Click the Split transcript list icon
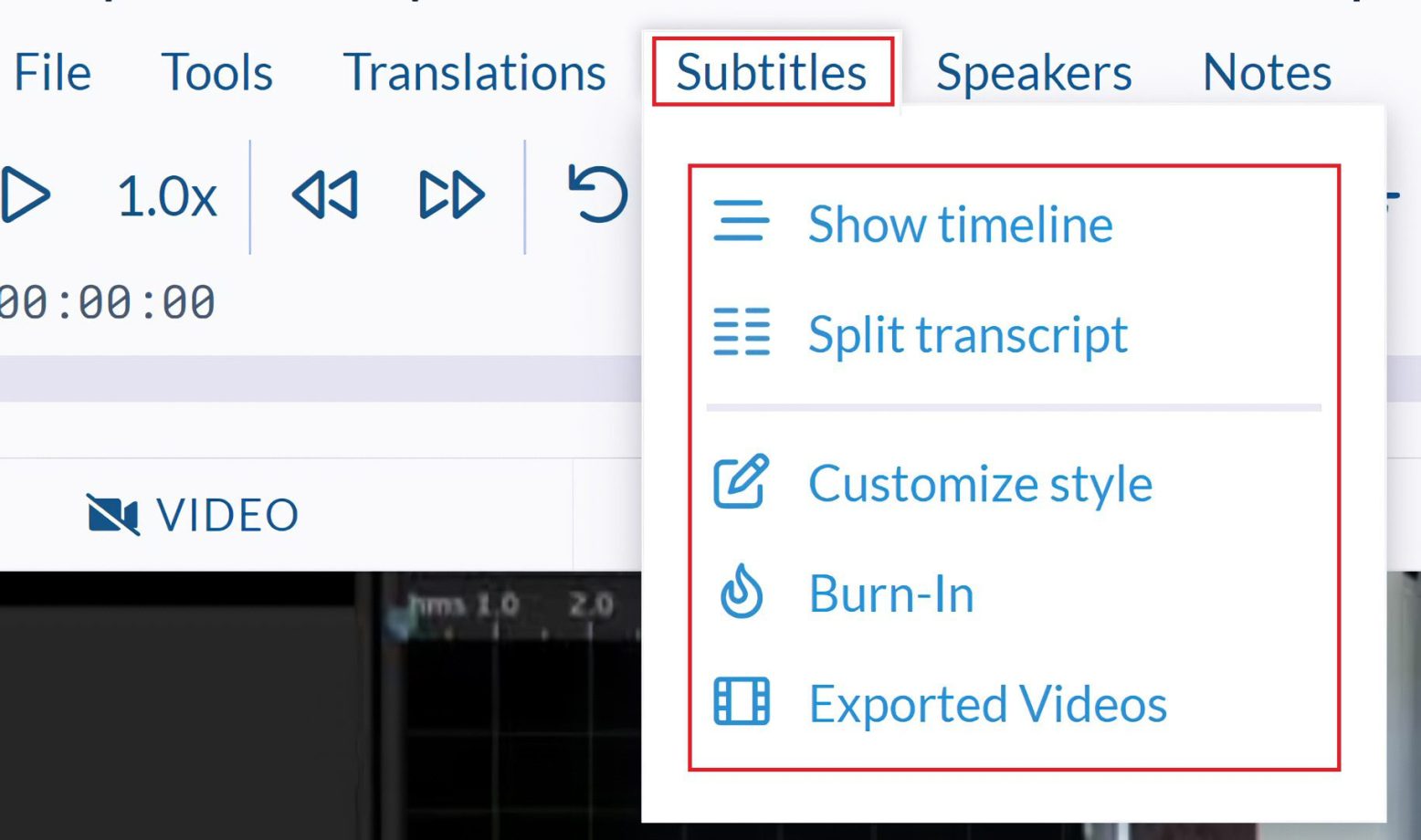The height and width of the screenshot is (840, 1421). [x=742, y=334]
